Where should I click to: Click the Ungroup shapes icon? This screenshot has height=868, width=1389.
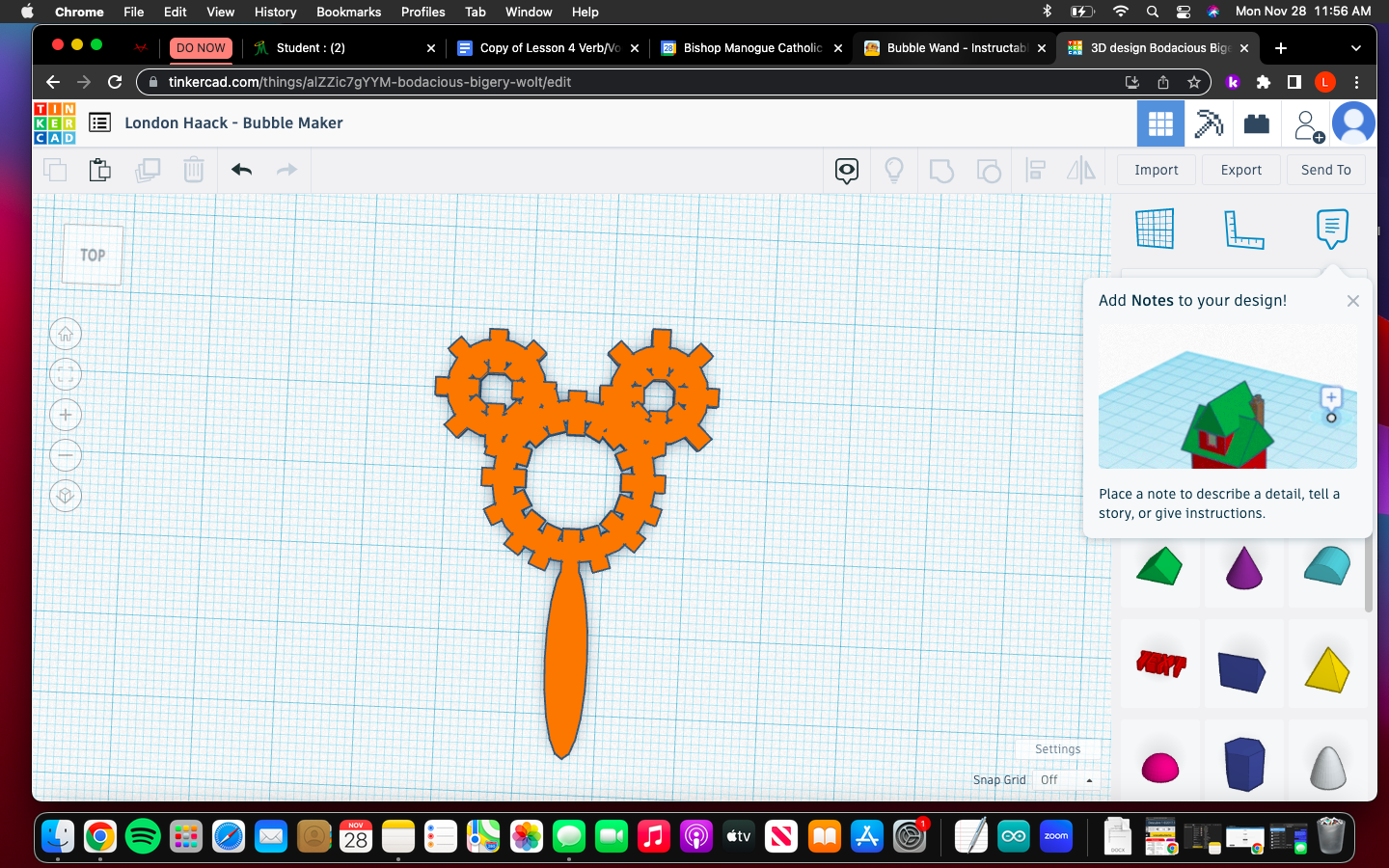[989, 171]
